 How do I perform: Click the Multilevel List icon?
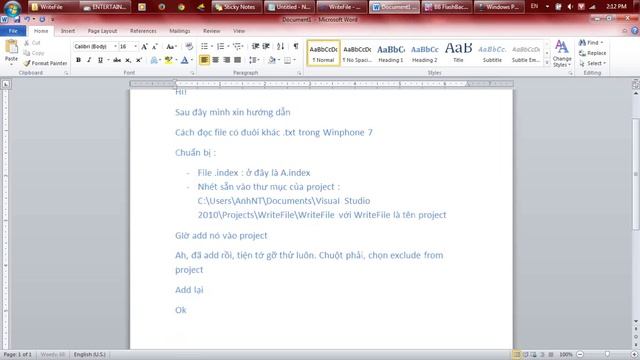(x=237, y=47)
